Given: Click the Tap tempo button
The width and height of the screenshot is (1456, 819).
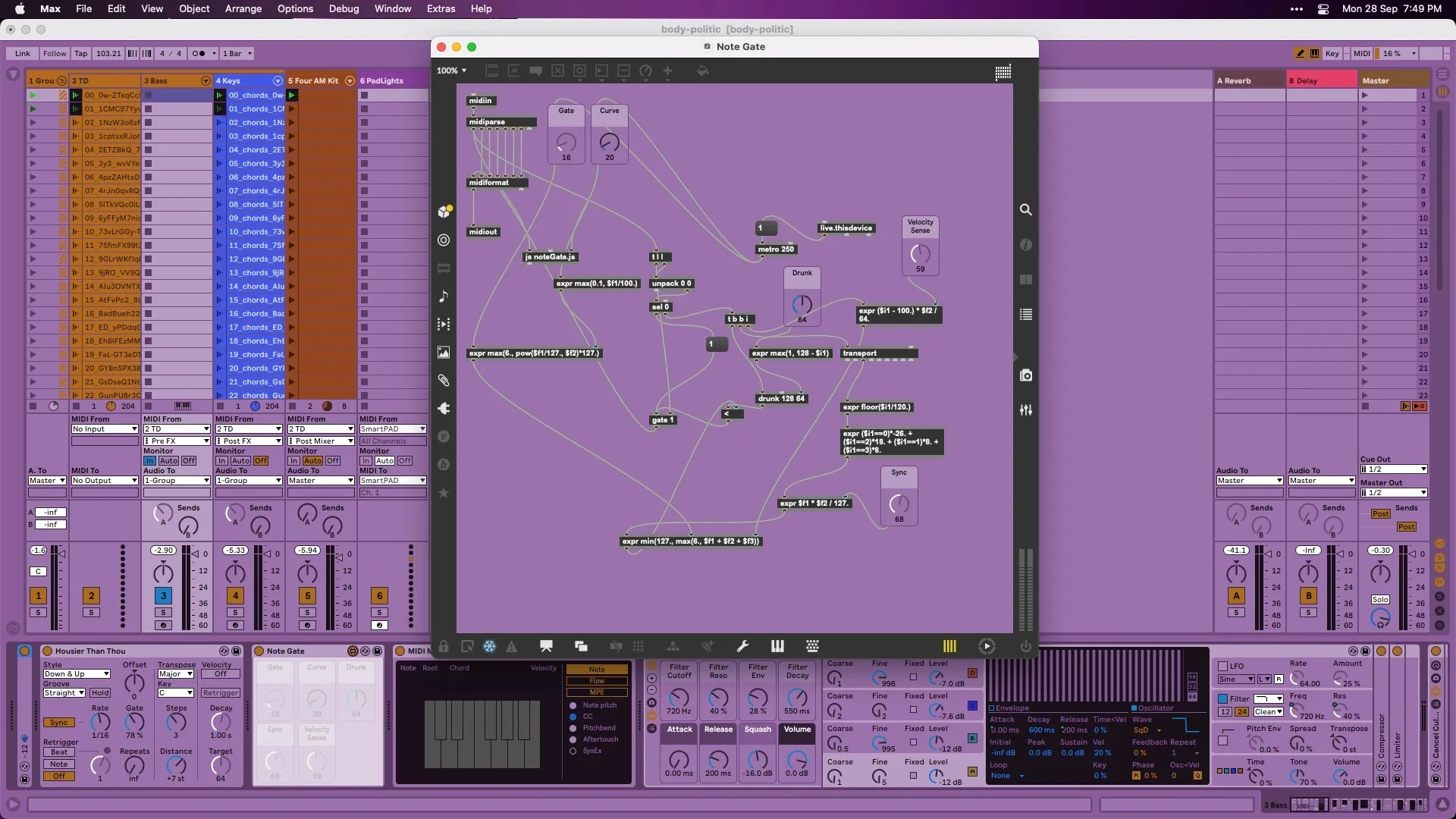Looking at the screenshot, I should (x=80, y=53).
